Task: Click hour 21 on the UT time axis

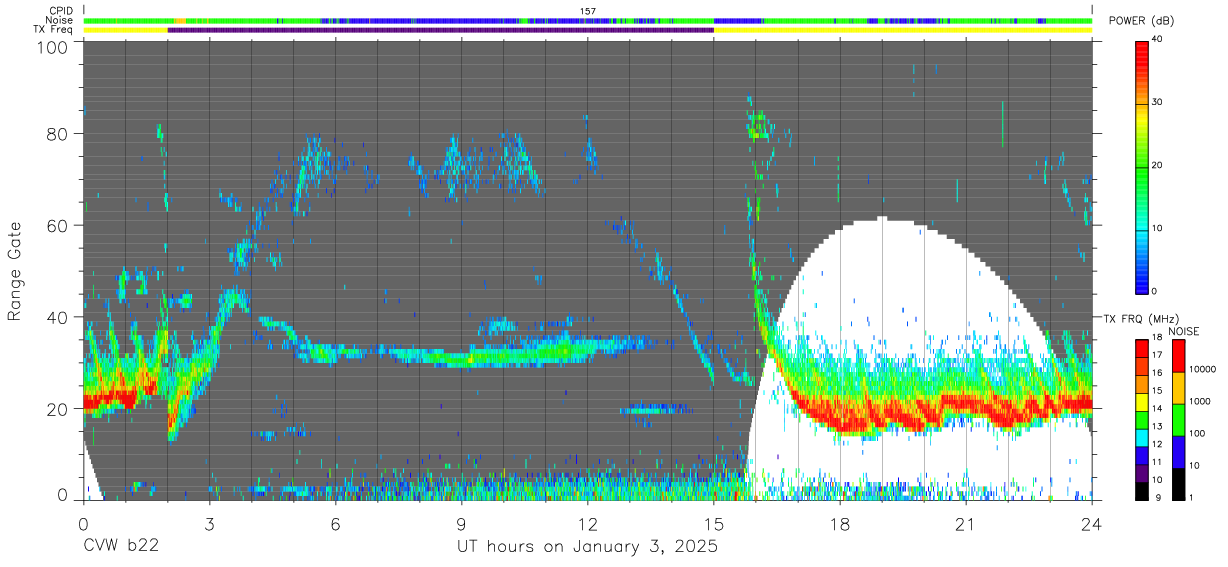Action: [966, 523]
